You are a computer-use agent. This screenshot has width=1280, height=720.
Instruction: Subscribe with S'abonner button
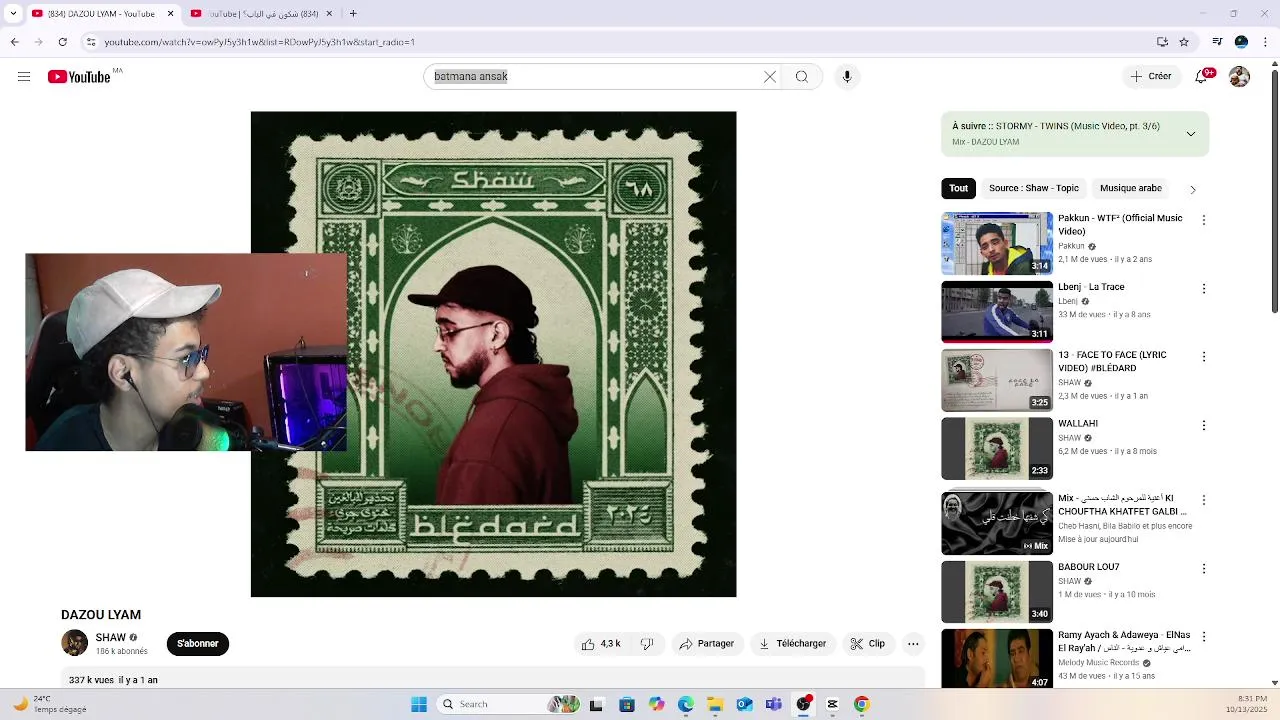[198, 644]
